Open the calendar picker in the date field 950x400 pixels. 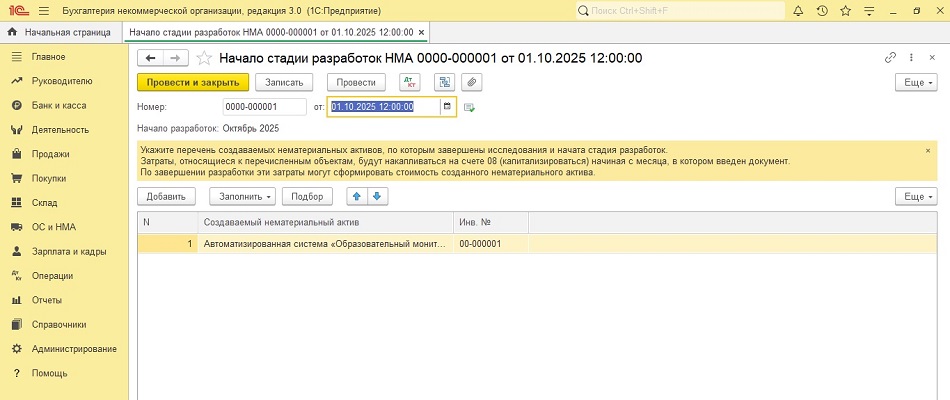pyautogui.click(x=446, y=106)
